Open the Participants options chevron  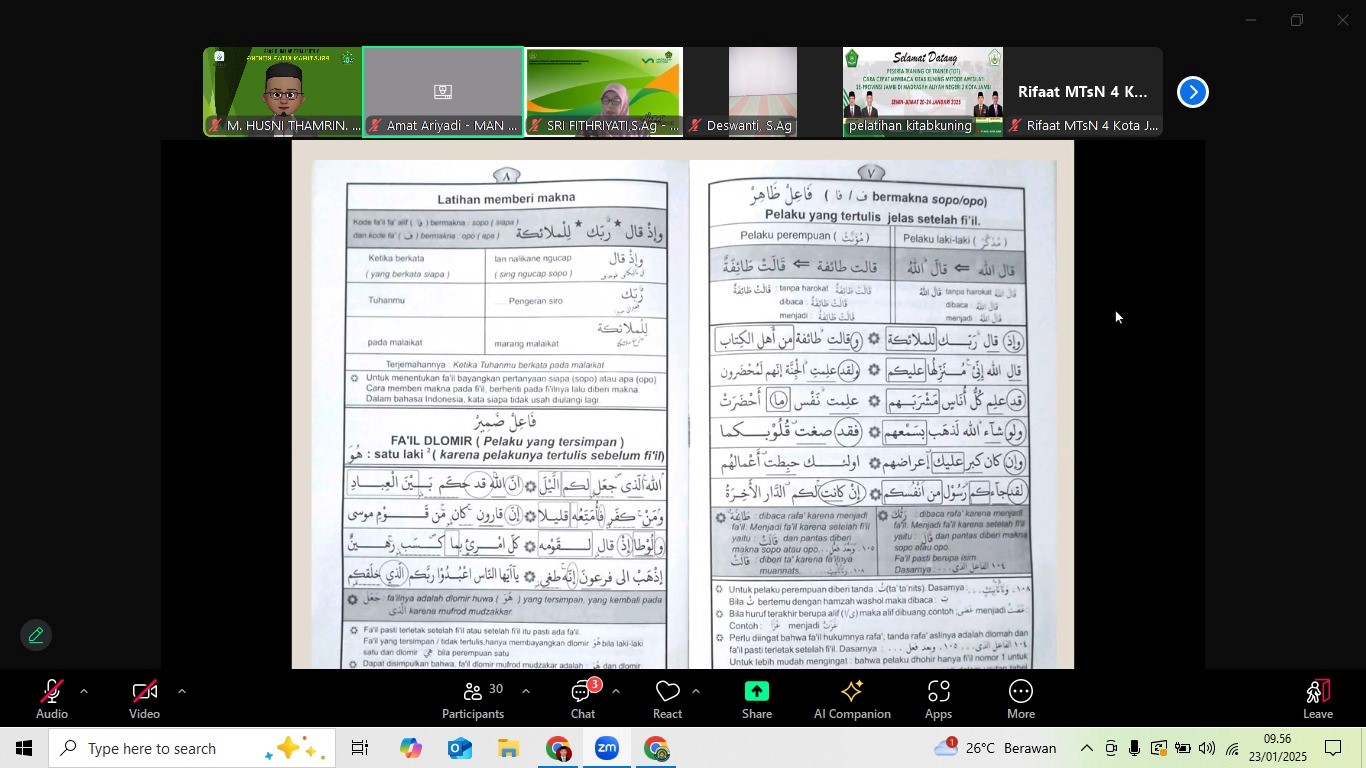pos(524,690)
